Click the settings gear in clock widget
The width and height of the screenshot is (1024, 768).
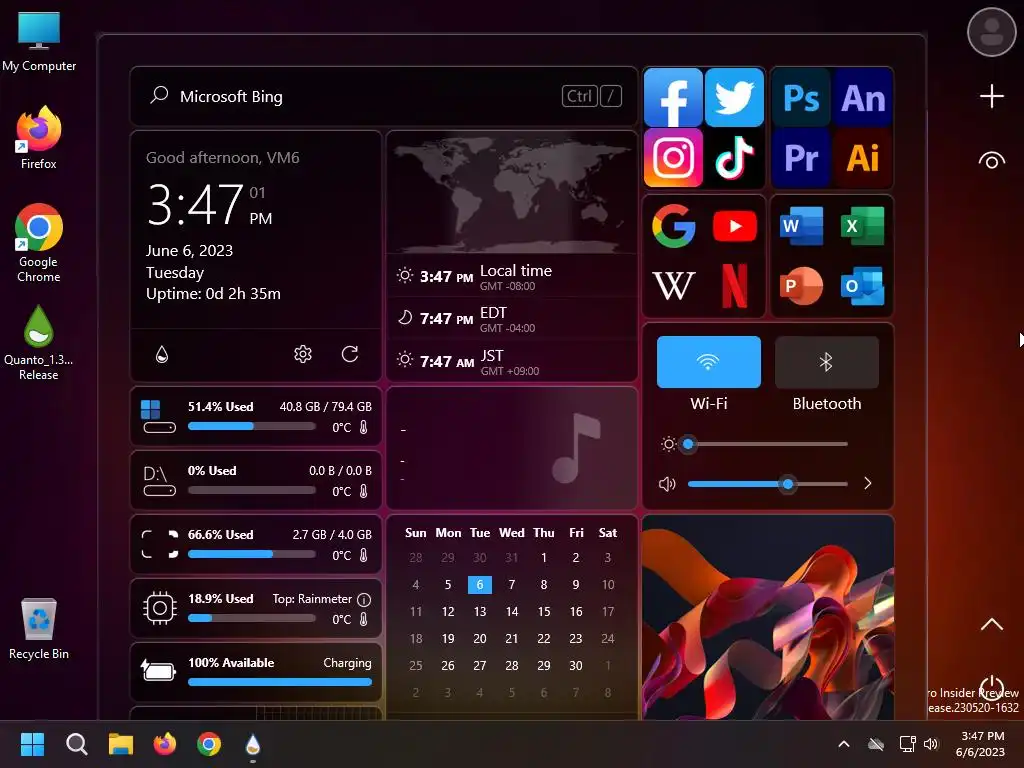pyautogui.click(x=302, y=354)
